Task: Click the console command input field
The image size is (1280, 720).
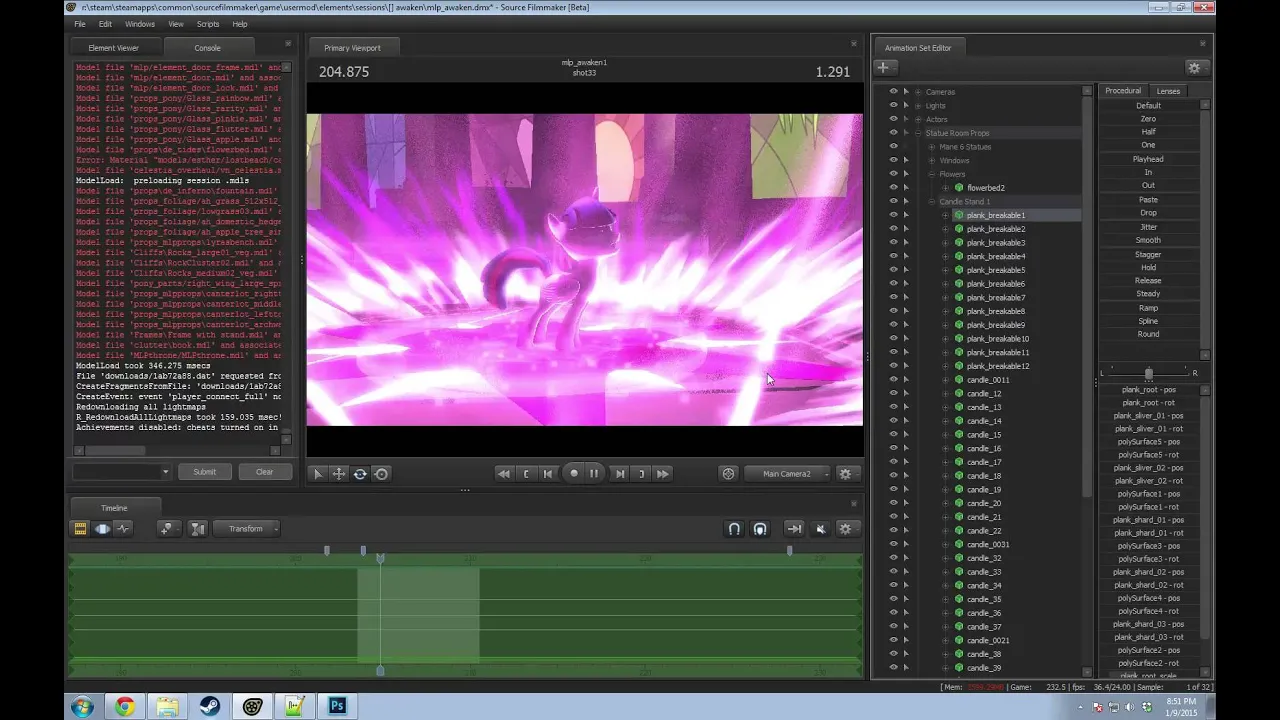Action: pos(122,472)
